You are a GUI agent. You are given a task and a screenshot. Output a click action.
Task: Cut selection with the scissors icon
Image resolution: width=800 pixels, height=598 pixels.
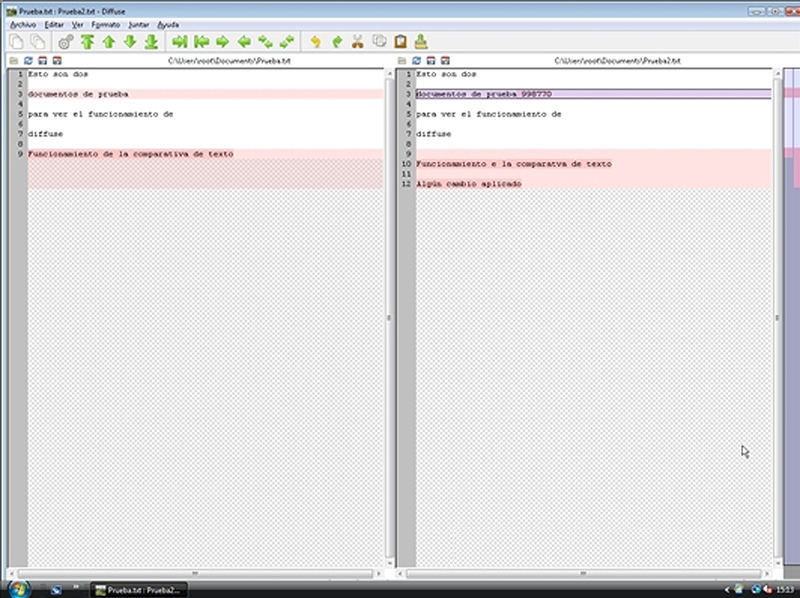(x=358, y=42)
